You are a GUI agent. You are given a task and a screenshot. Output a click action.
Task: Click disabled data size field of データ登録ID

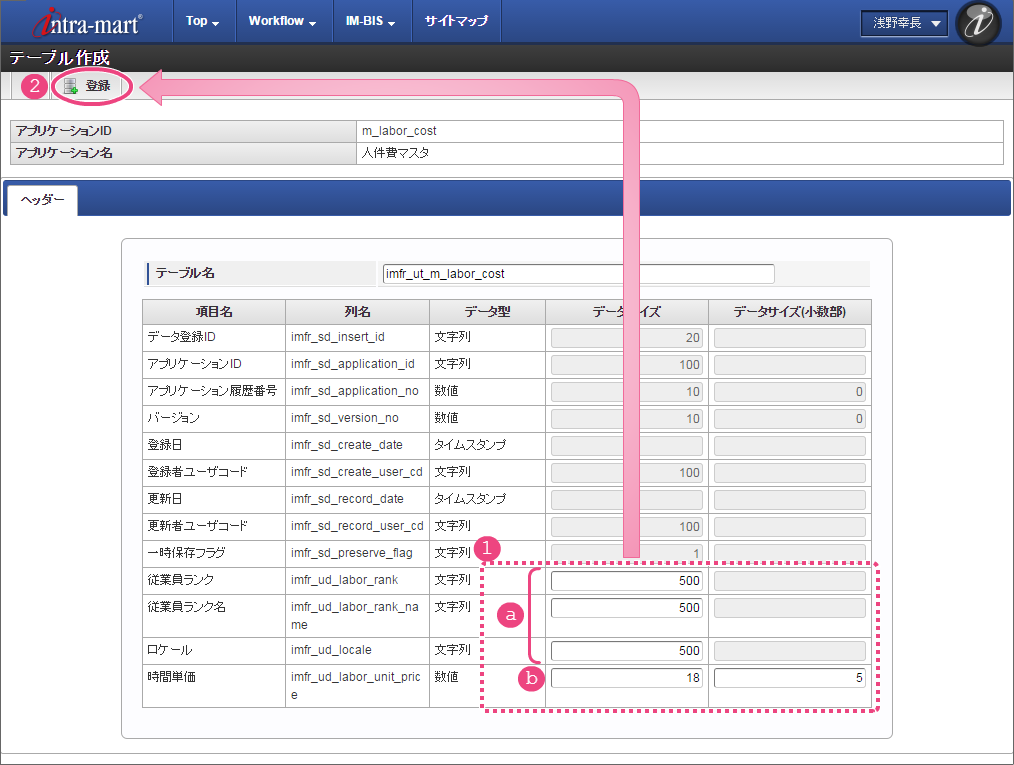627,338
